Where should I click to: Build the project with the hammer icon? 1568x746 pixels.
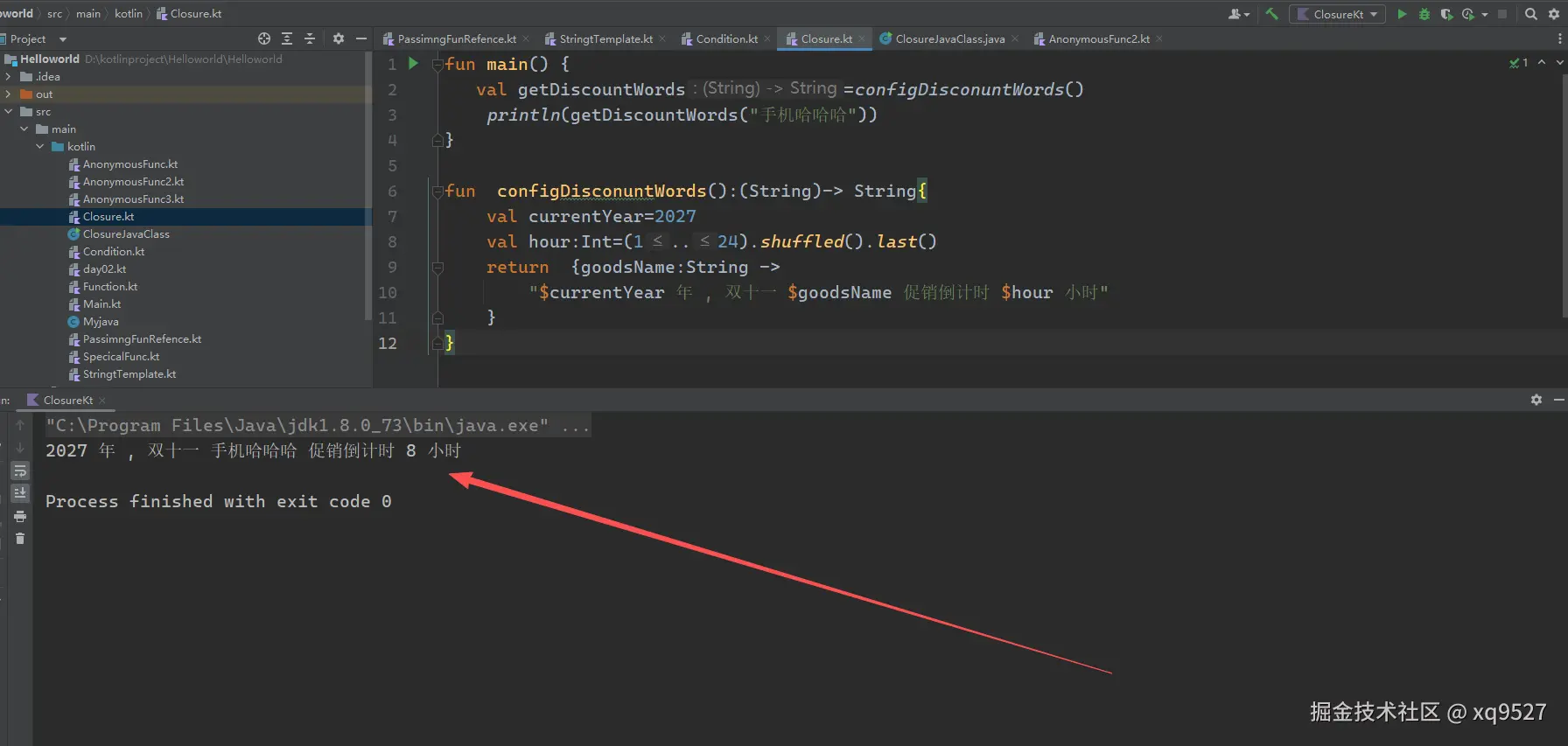pyautogui.click(x=1271, y=14)
